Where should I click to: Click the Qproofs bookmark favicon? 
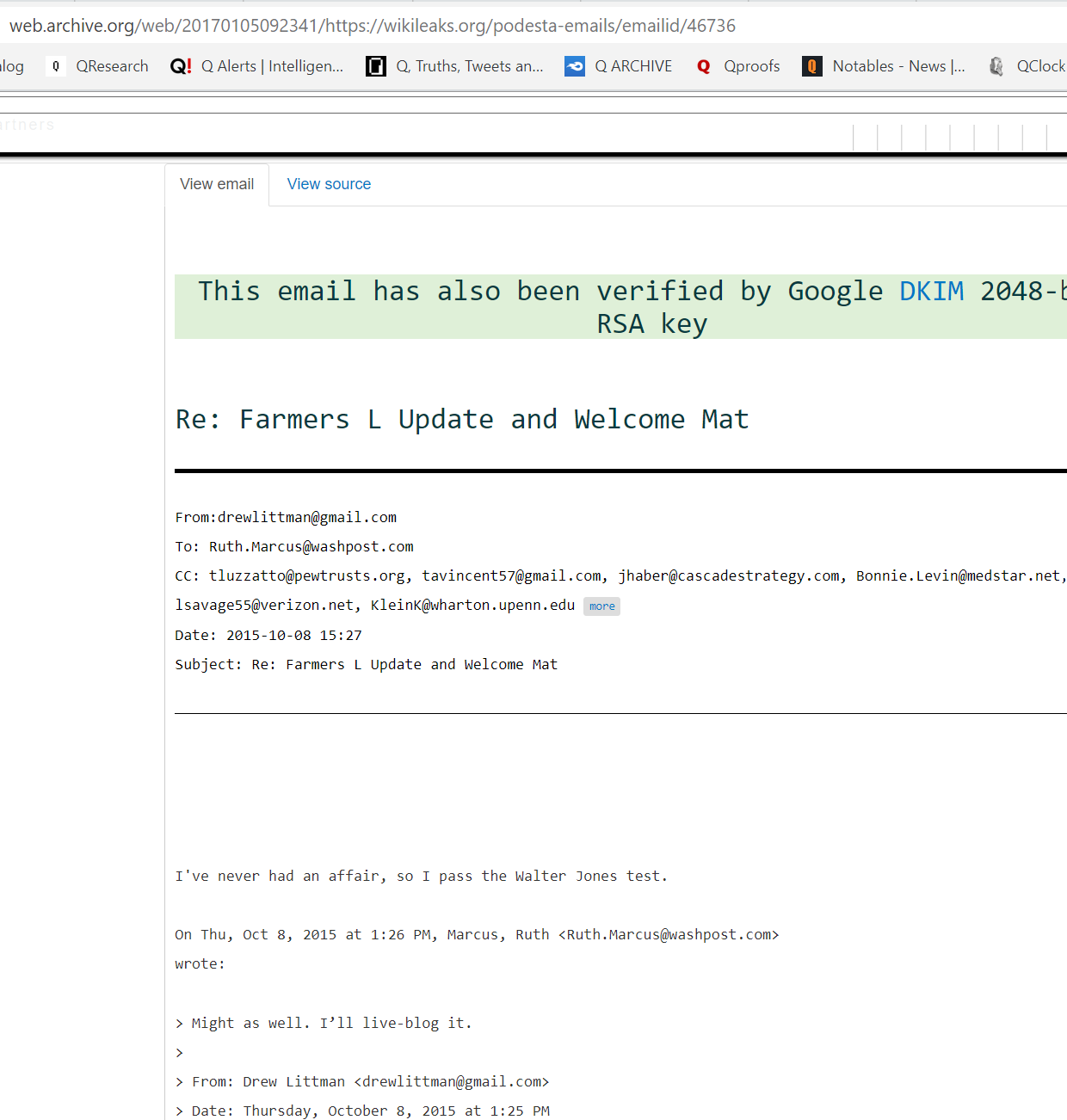704,66
